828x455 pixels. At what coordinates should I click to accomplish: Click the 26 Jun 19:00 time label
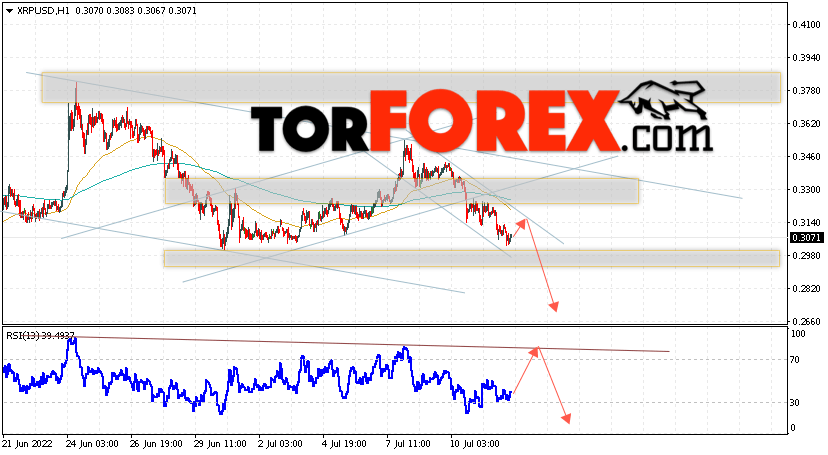tap(156, 444)
